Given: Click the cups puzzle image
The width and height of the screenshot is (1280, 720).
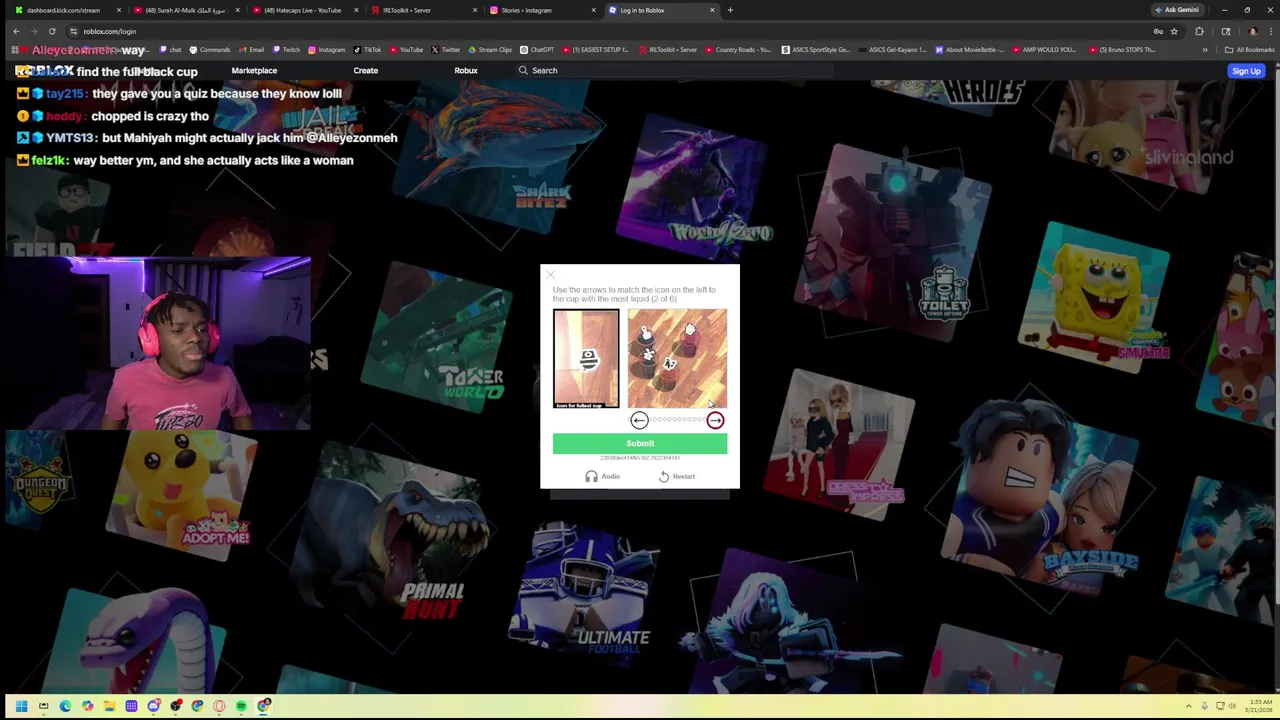Looking at the screenshot, I should point(677,358).
